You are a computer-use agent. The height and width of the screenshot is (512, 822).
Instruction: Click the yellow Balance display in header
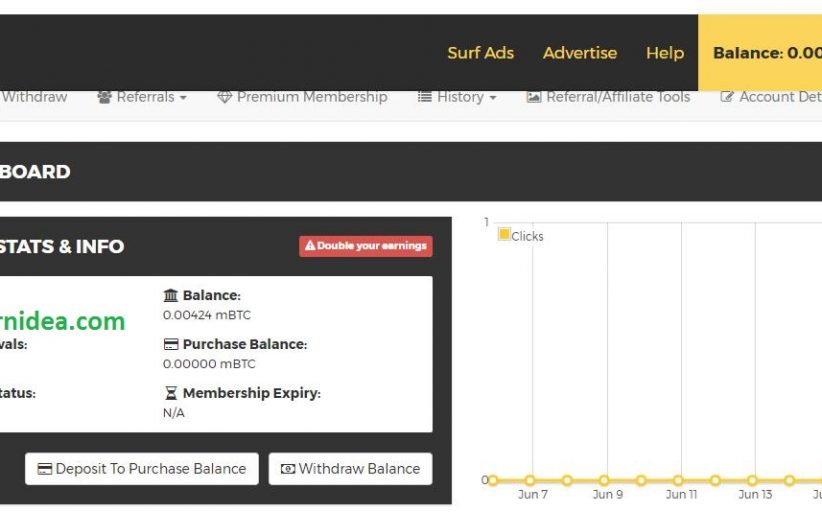(x=765, y=53)
